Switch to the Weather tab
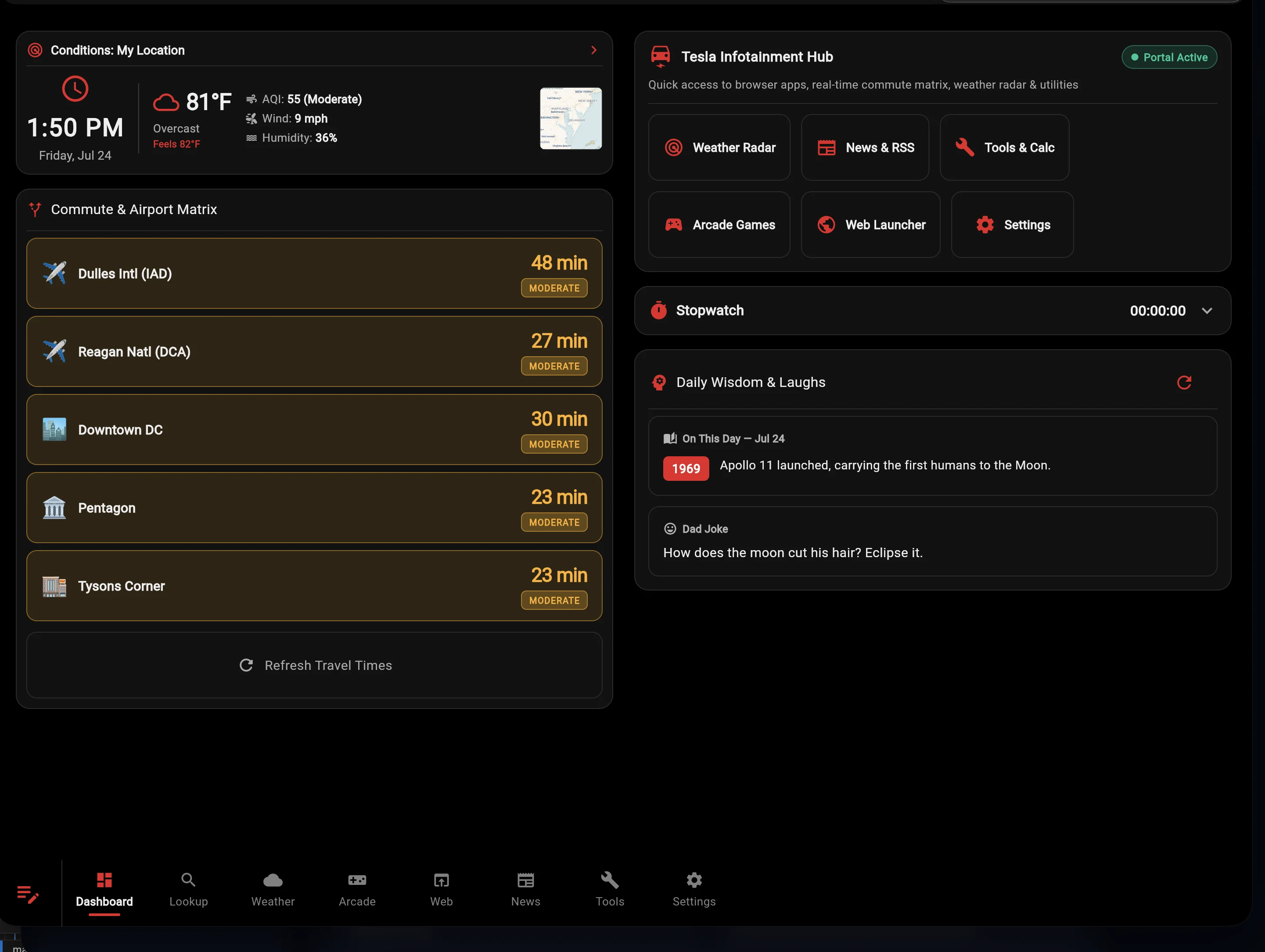The image size is (1265, 952). point(273,890)
